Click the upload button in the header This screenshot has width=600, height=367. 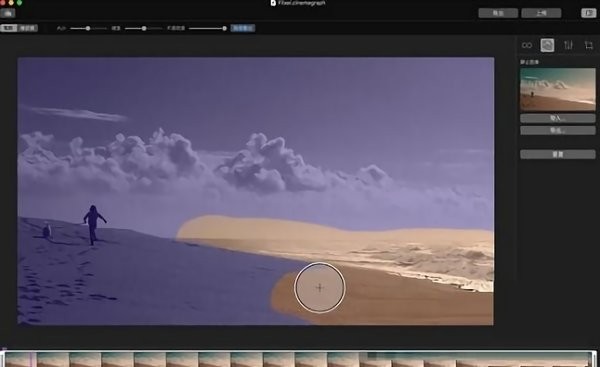541,13
